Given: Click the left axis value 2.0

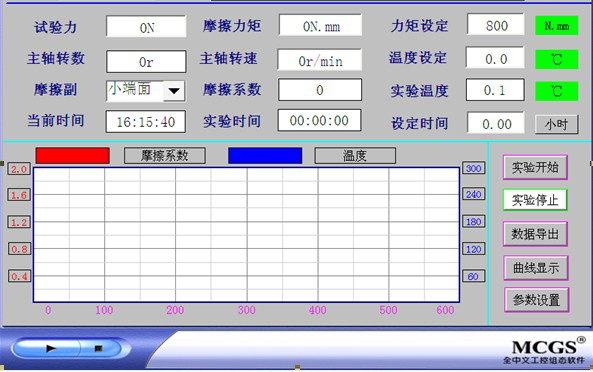Looking at the screenshot, I should click(19, 169).
